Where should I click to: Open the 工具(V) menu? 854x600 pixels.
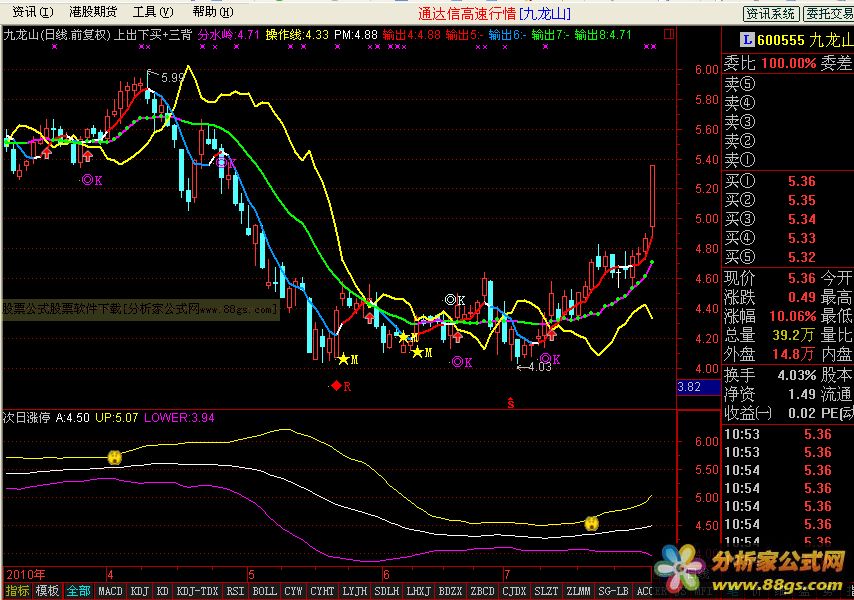click(x=154, y=11)
